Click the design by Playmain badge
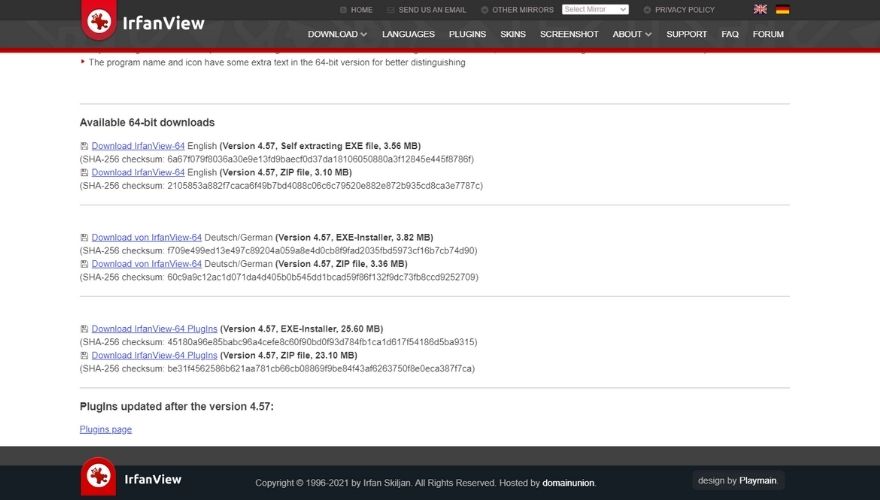 tap(737, 480)
